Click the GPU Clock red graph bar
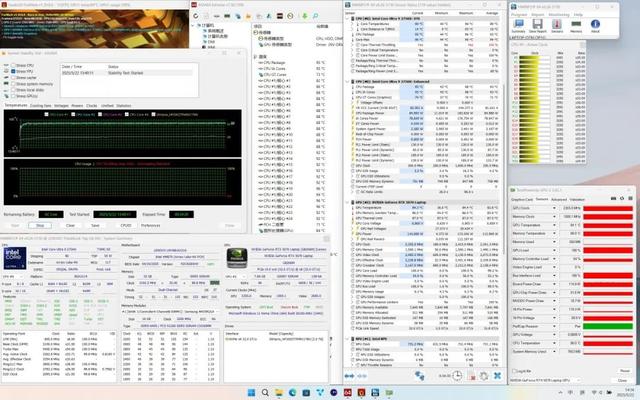 coord(608,208)
